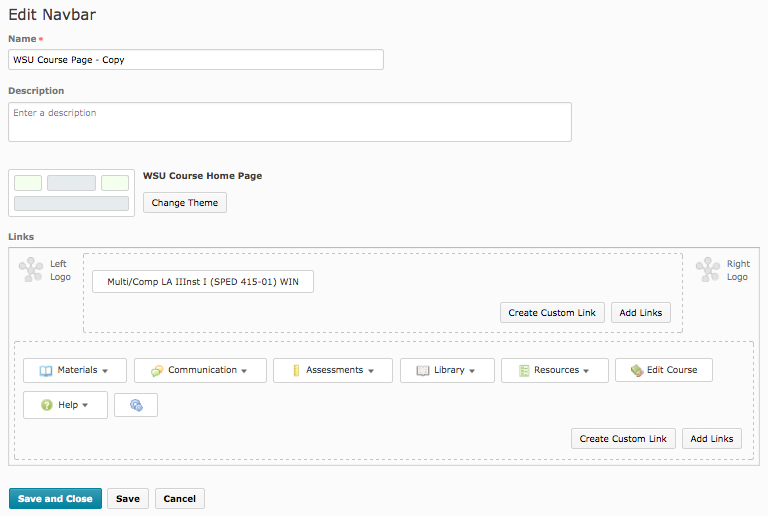Click the Edit Course icon
Screen dimensions: 768x516
(636, 370)
